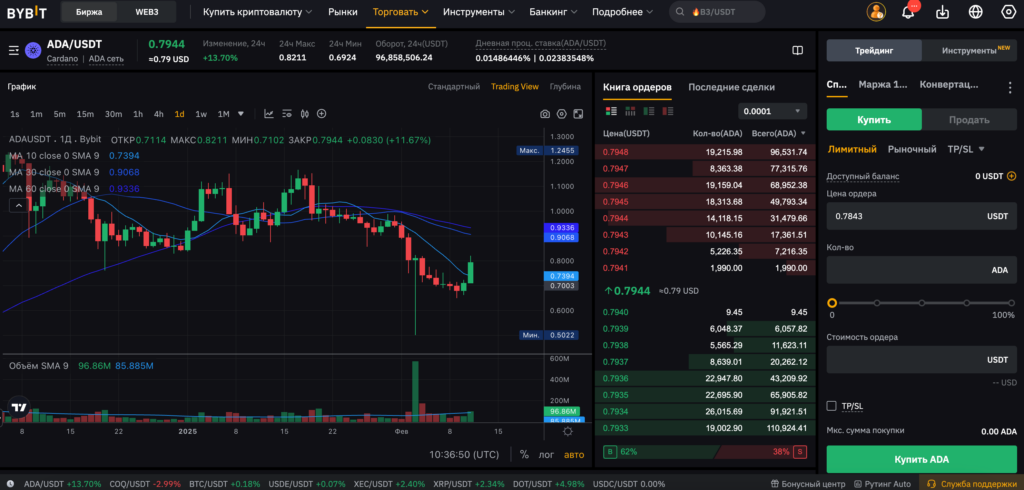
Task: Toggle the лог scale on chart
Action: pos(546,455)
